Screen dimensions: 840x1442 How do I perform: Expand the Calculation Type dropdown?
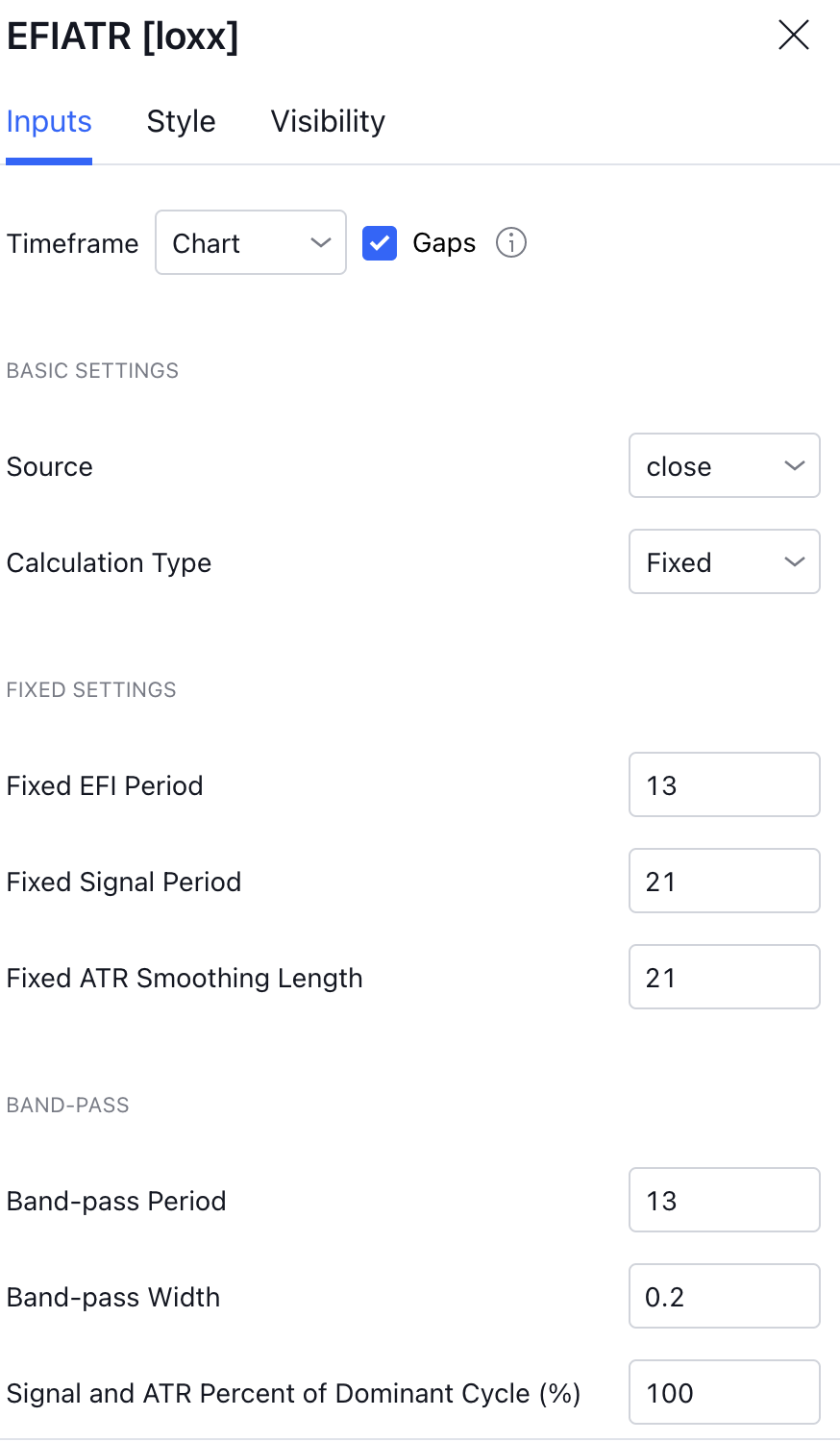724,562
